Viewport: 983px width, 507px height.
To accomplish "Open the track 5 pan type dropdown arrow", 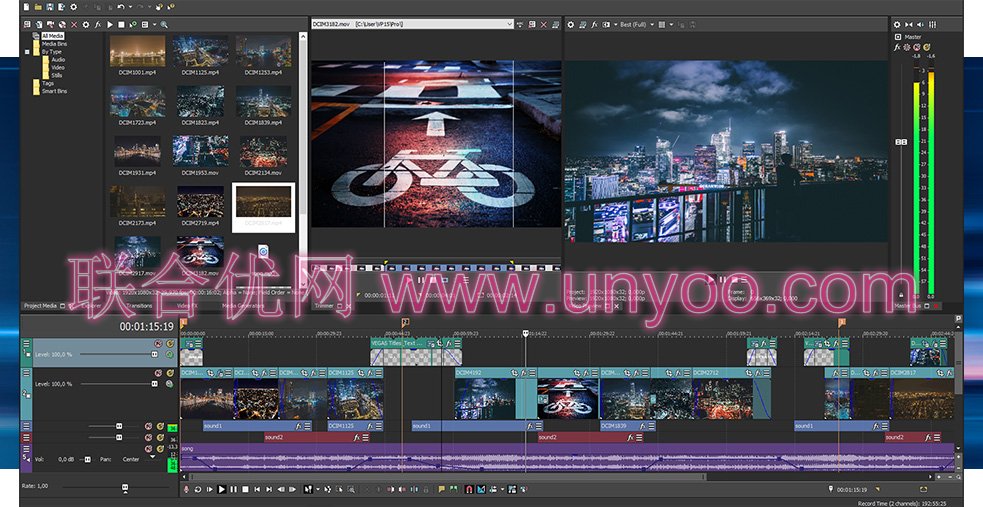I will [x=152, y=456].
